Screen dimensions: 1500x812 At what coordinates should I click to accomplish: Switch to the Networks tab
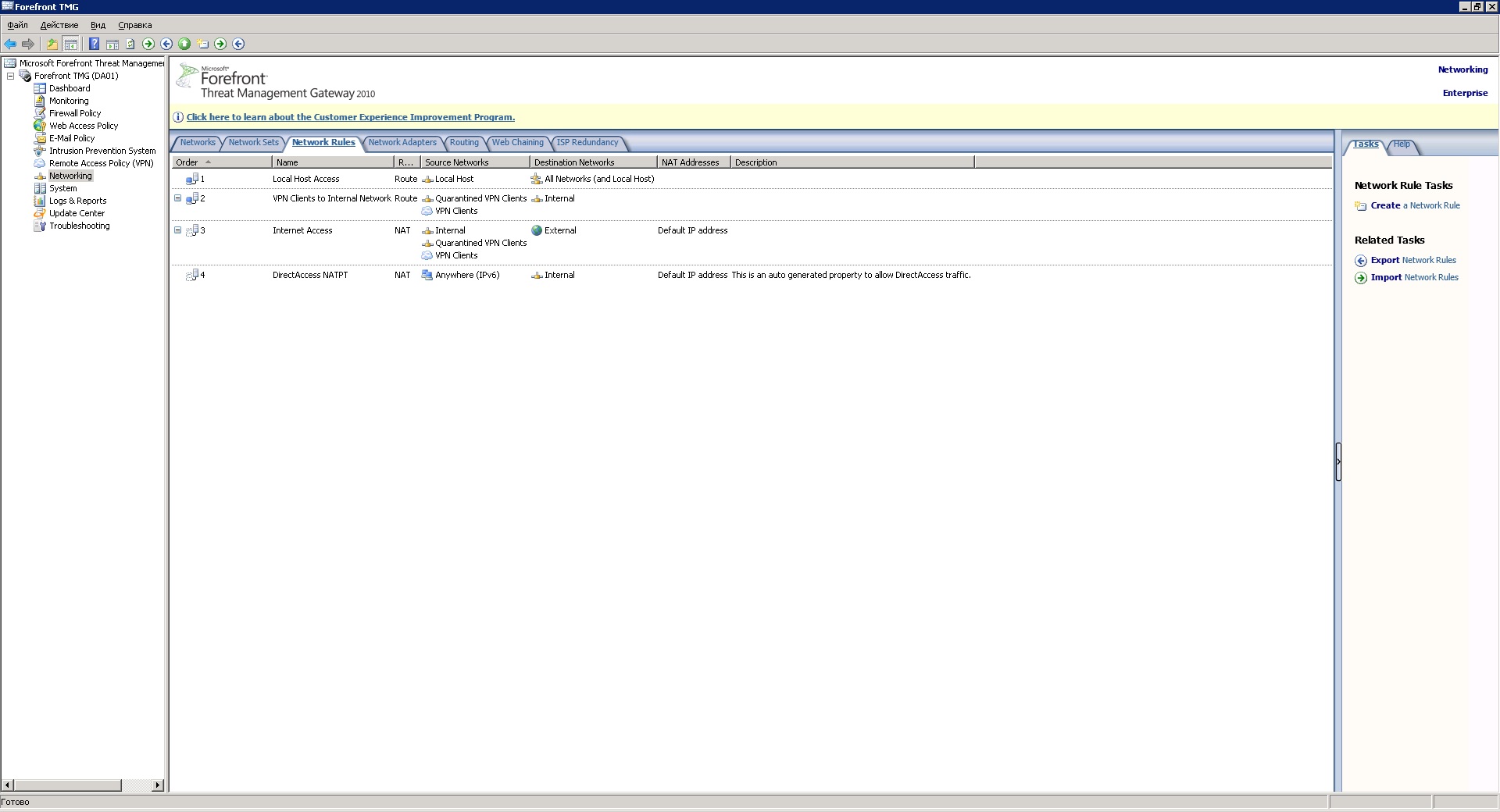pos(198,143)
